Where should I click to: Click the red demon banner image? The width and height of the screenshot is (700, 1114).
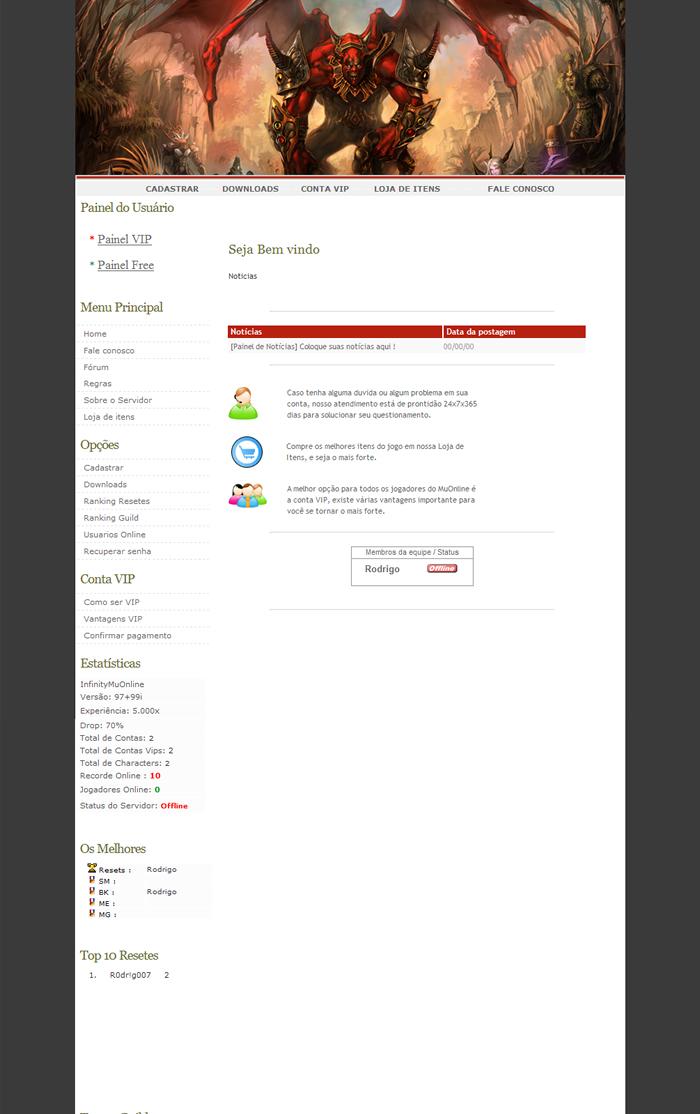pos(350,87)
